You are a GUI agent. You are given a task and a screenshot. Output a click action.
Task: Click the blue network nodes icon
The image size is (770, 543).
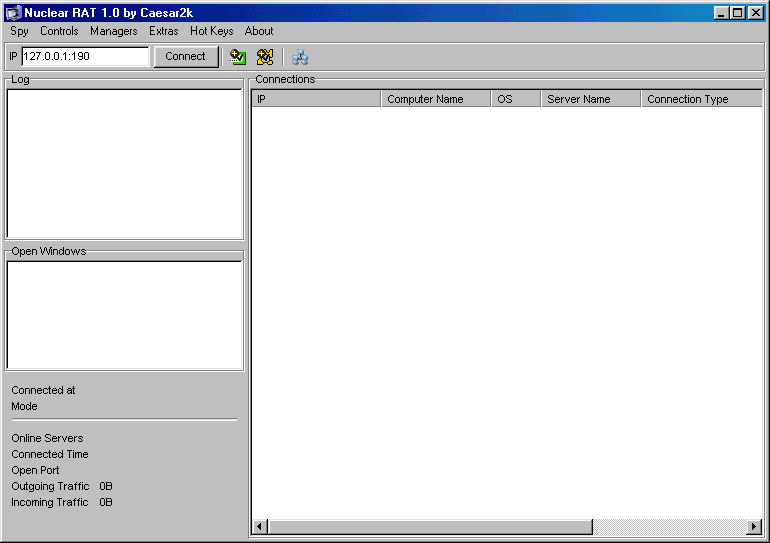pyautogui.click(x=300, y=57)
